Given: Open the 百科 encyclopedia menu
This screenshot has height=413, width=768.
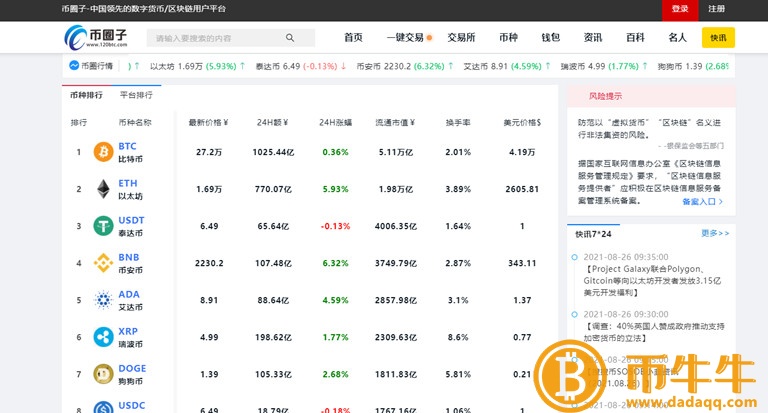Looking at the screenshot, I should (x=635, y=38).
